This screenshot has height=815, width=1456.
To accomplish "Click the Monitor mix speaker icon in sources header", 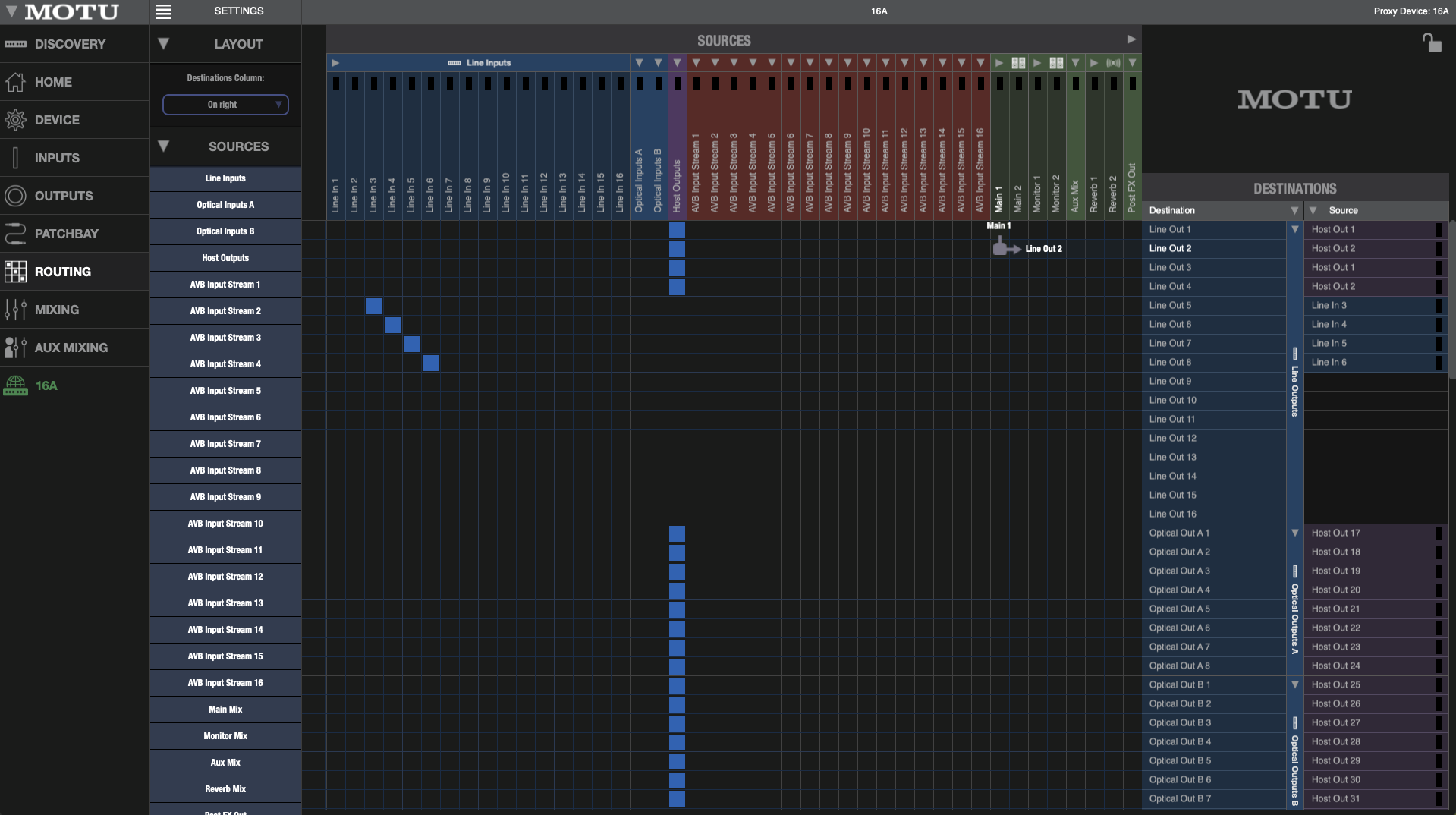I will point(1056,63).
